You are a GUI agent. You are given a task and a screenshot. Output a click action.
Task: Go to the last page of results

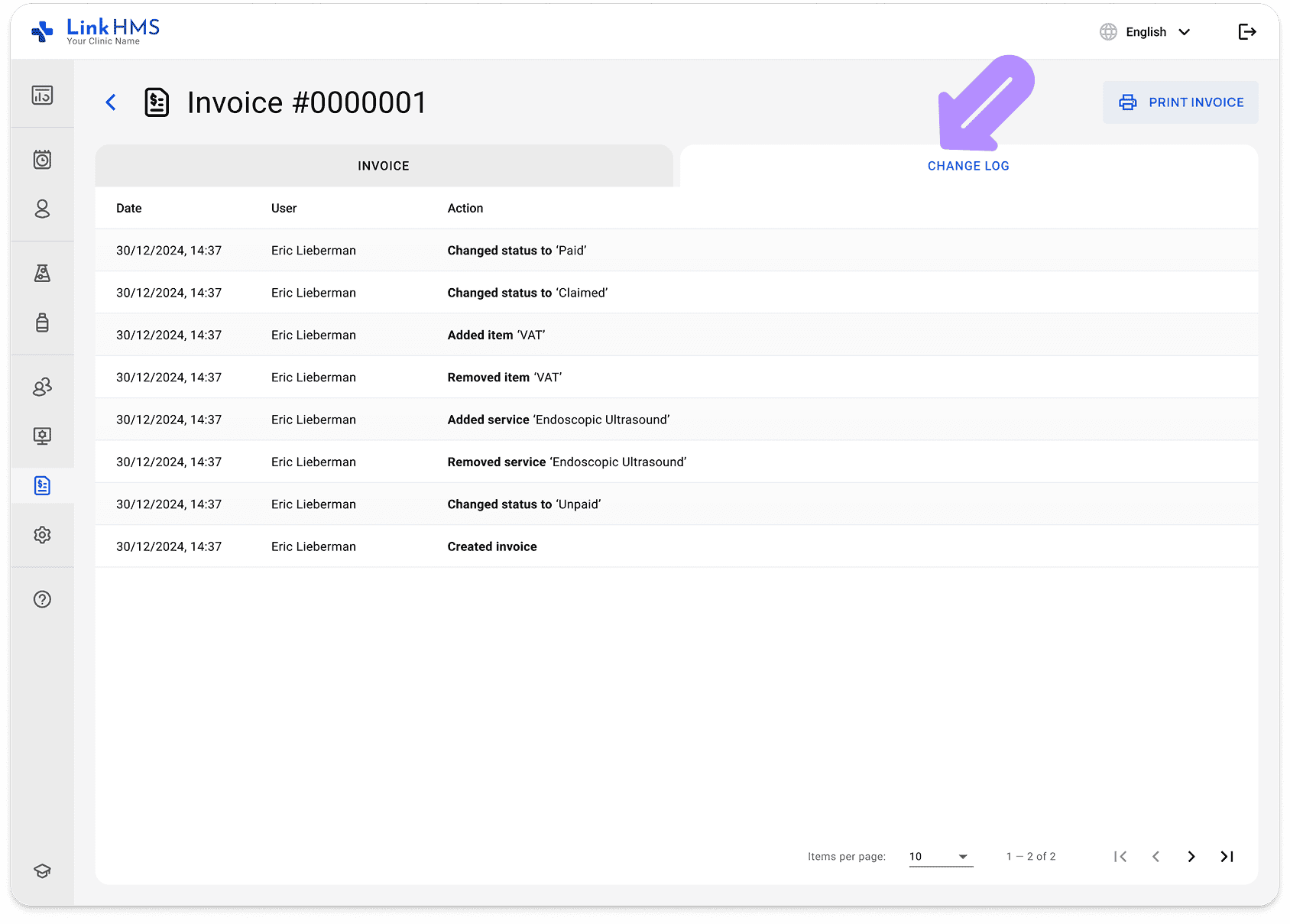pyautogui.click(x=1227, y=856)
